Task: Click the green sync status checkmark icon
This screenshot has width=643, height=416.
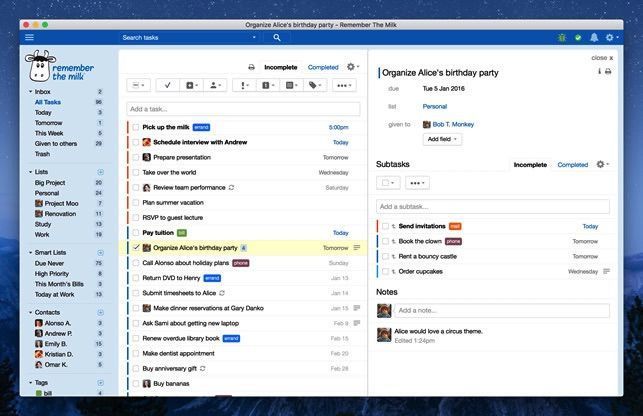Action: point(578,38)
